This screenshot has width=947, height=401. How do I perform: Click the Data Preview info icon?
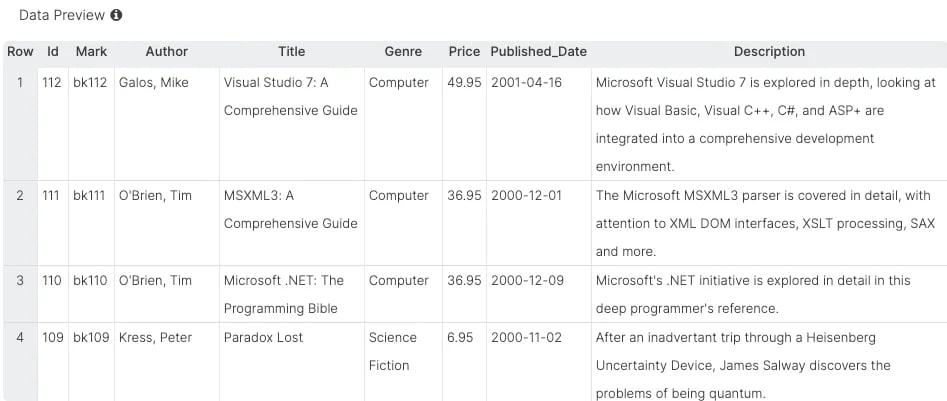117,15
